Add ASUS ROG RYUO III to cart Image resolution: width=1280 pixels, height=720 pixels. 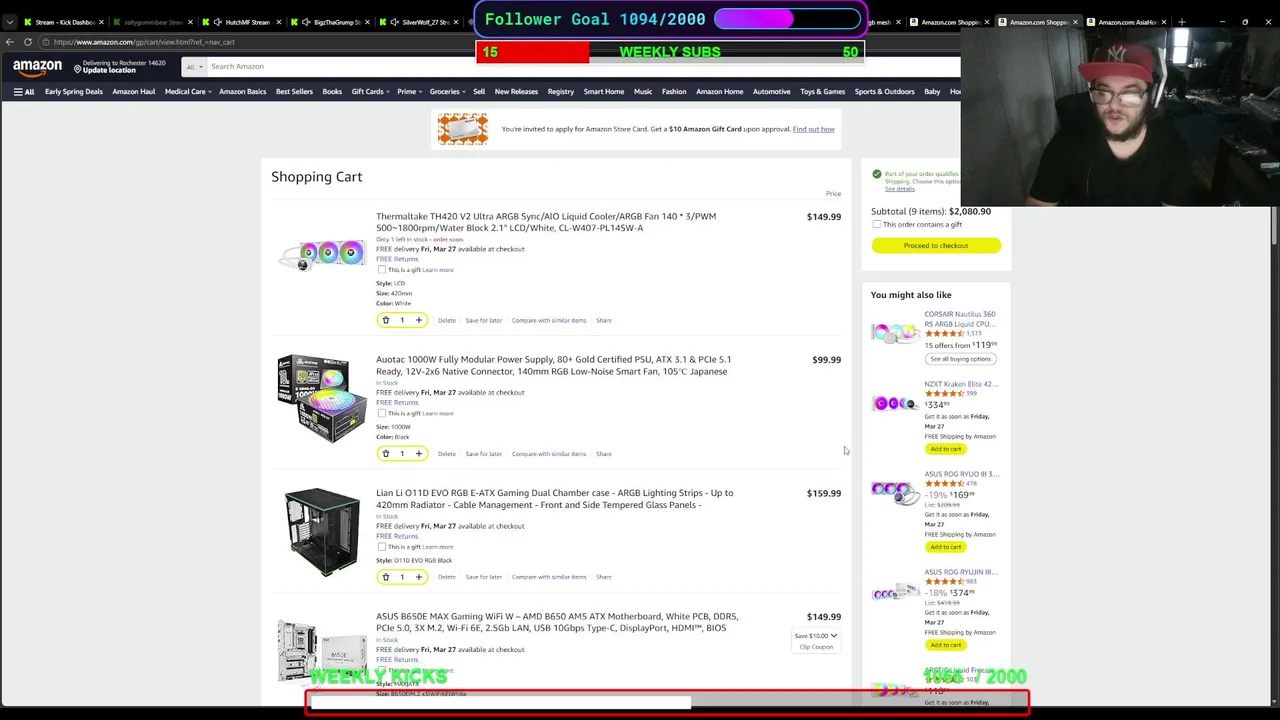tap(945, 547)
